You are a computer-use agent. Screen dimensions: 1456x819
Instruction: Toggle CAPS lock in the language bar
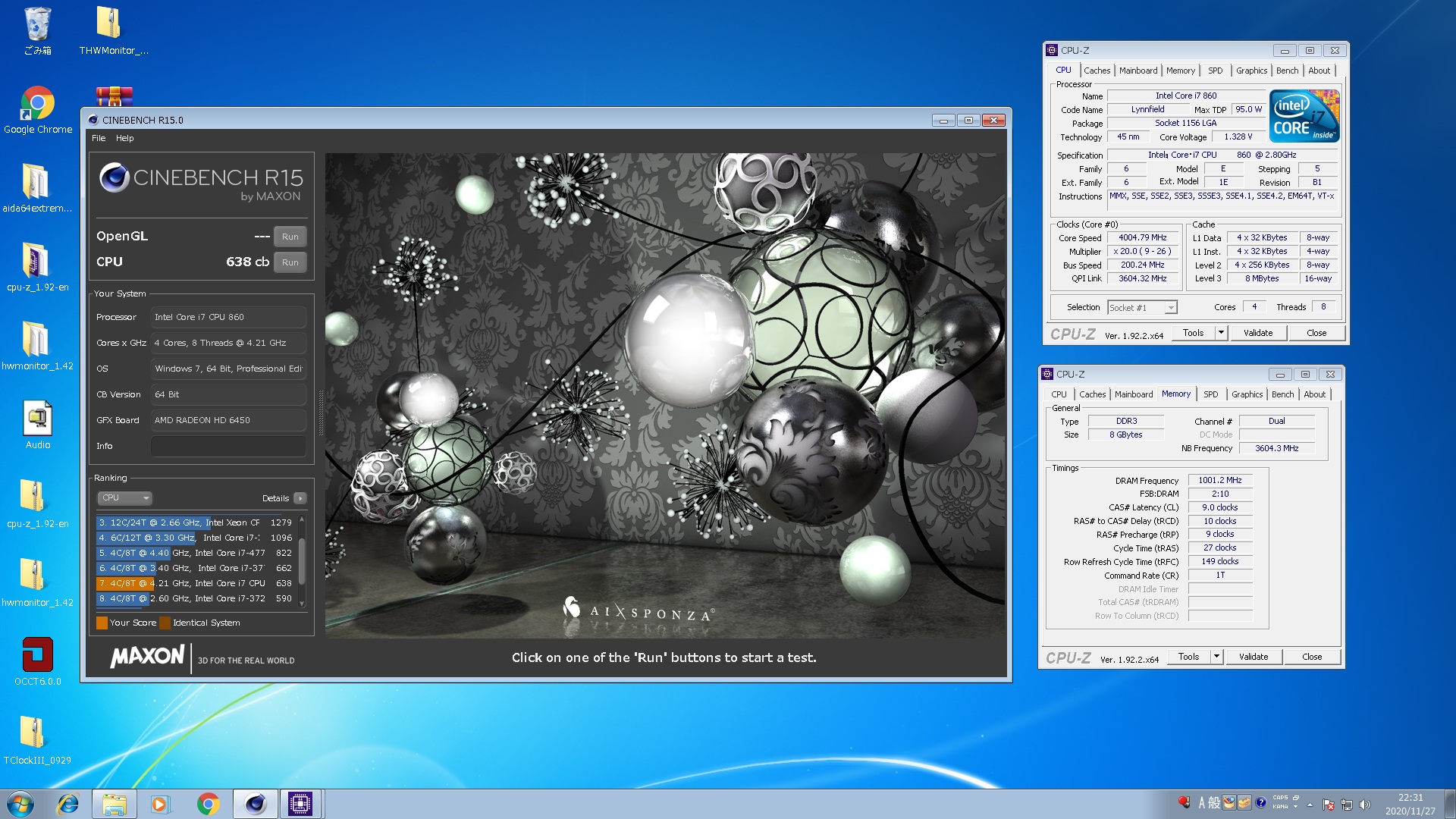tap(1280, 798)
